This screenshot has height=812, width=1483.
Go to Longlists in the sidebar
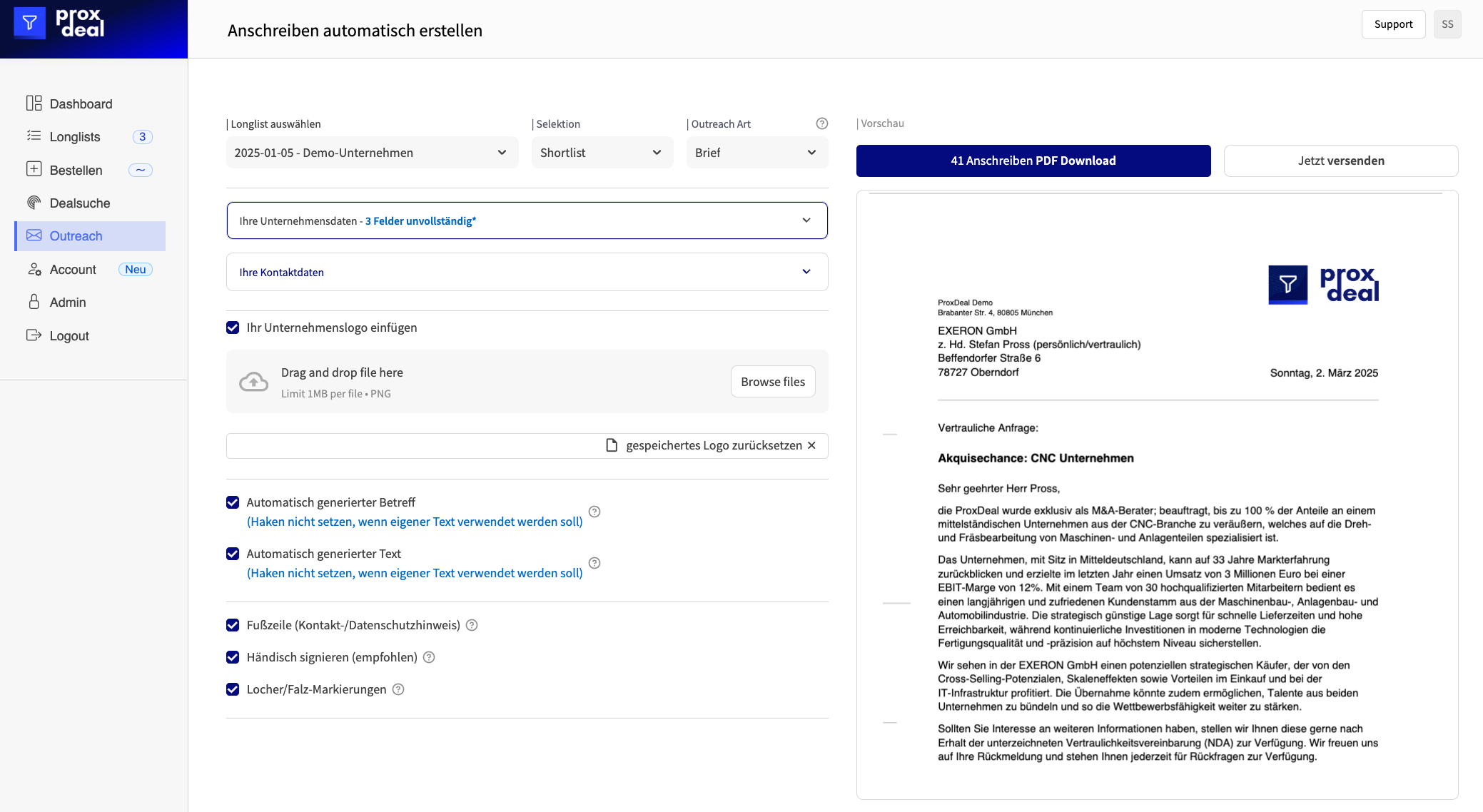point(75,137)
